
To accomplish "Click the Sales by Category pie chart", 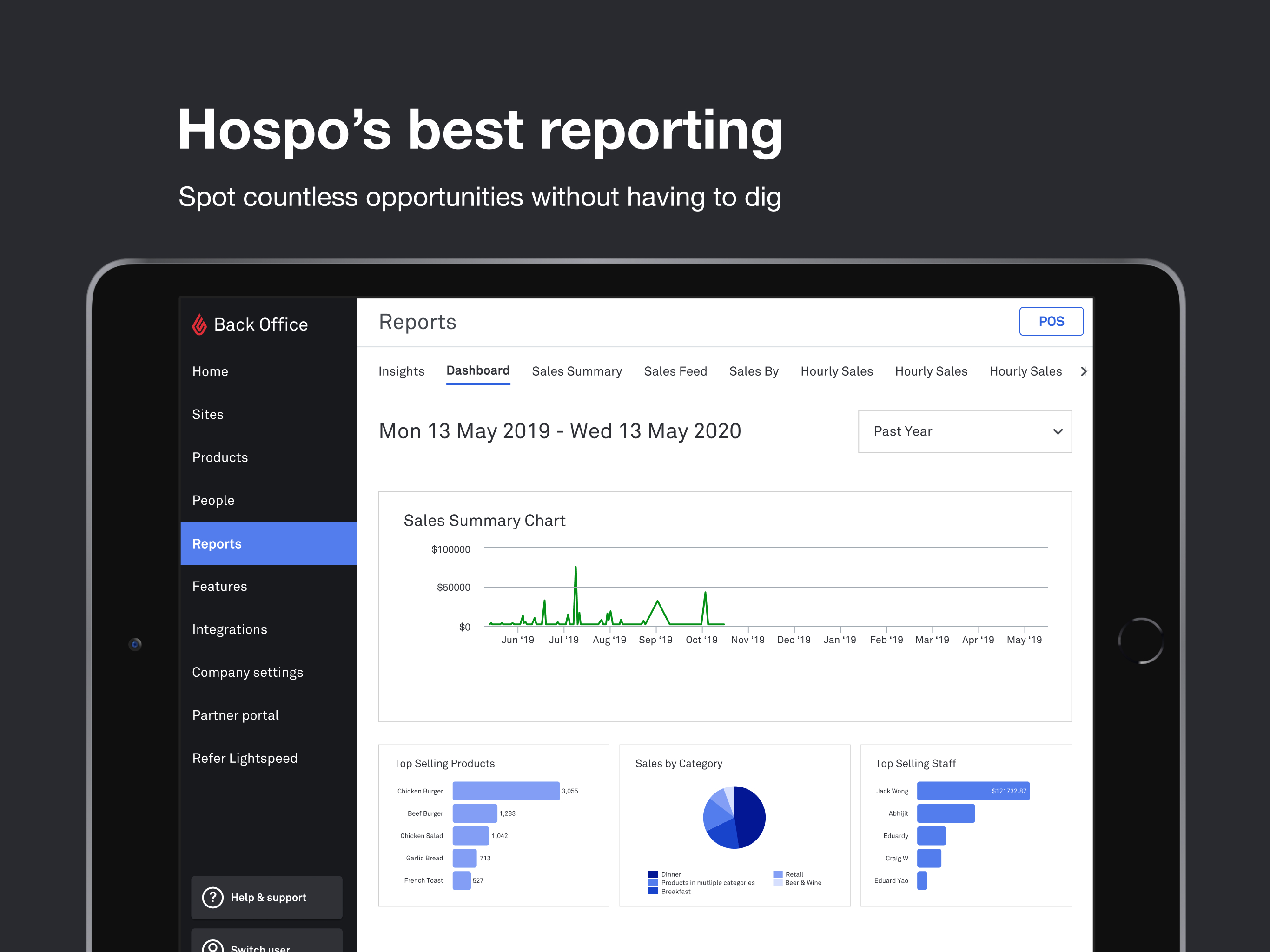I will point(732,819).
